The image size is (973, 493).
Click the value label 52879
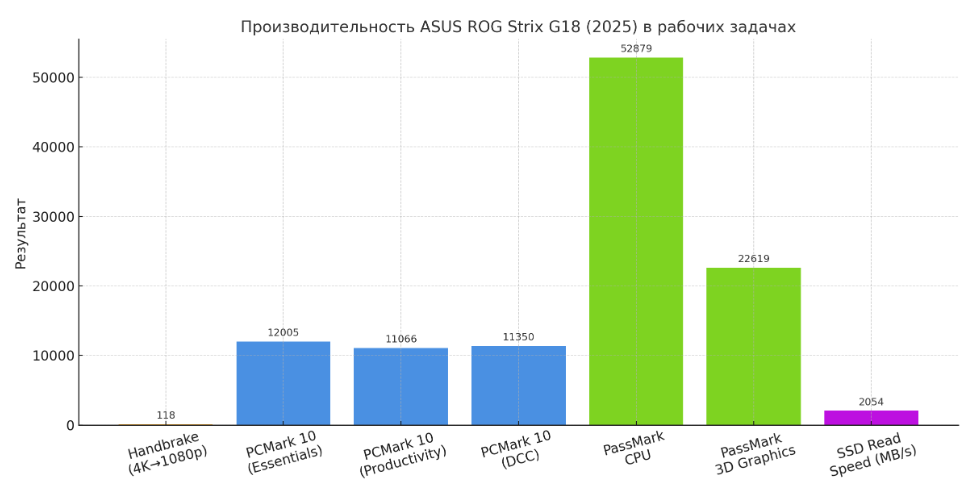(636, 48)
